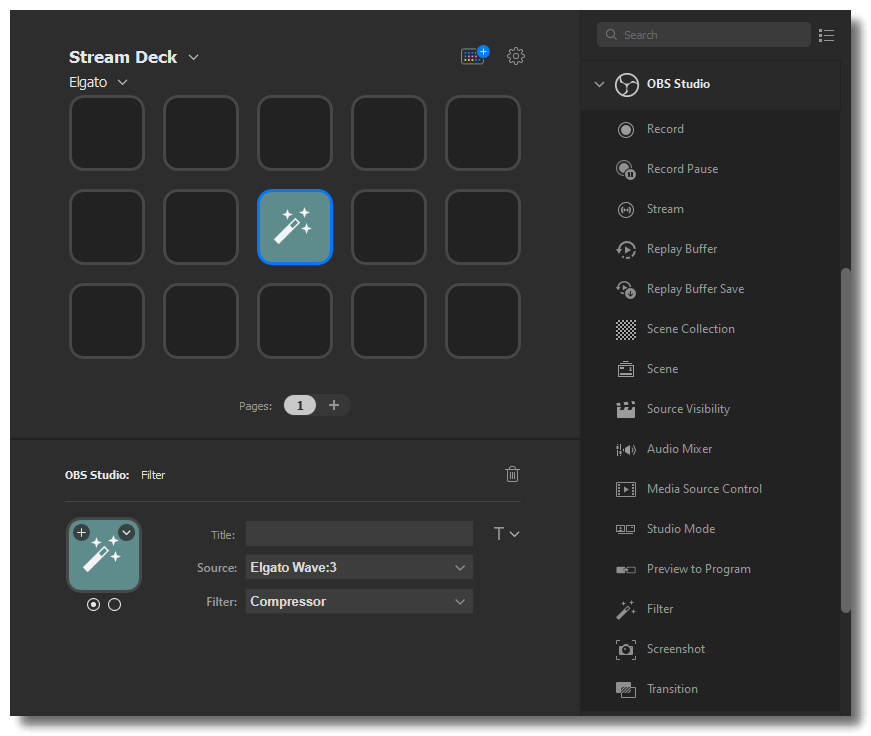Screen dimensions: 871x736
Task: Open the Source dropdown showing Elgato Wave:3
Action: coord(359,567)
